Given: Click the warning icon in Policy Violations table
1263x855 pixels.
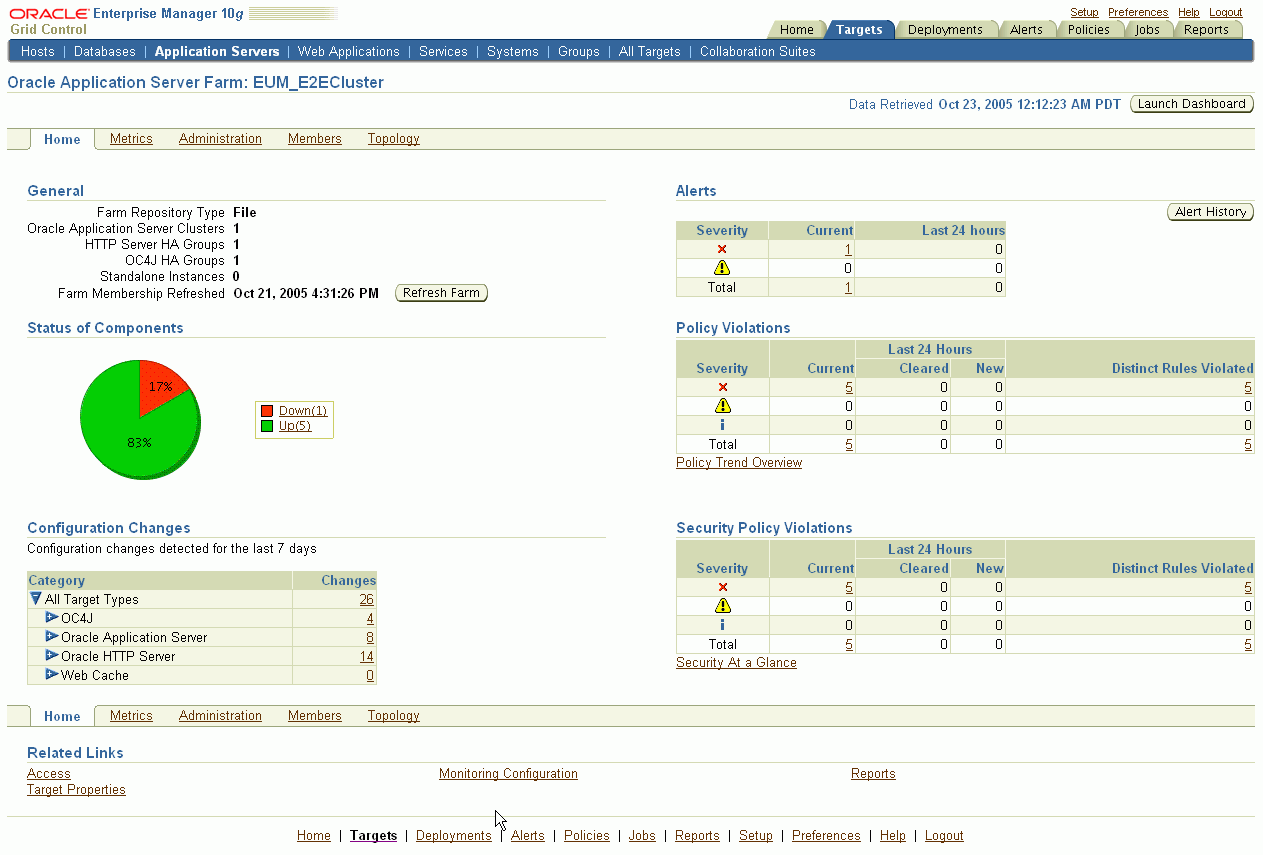Looking at the screenshot, I should pos(722,406).
